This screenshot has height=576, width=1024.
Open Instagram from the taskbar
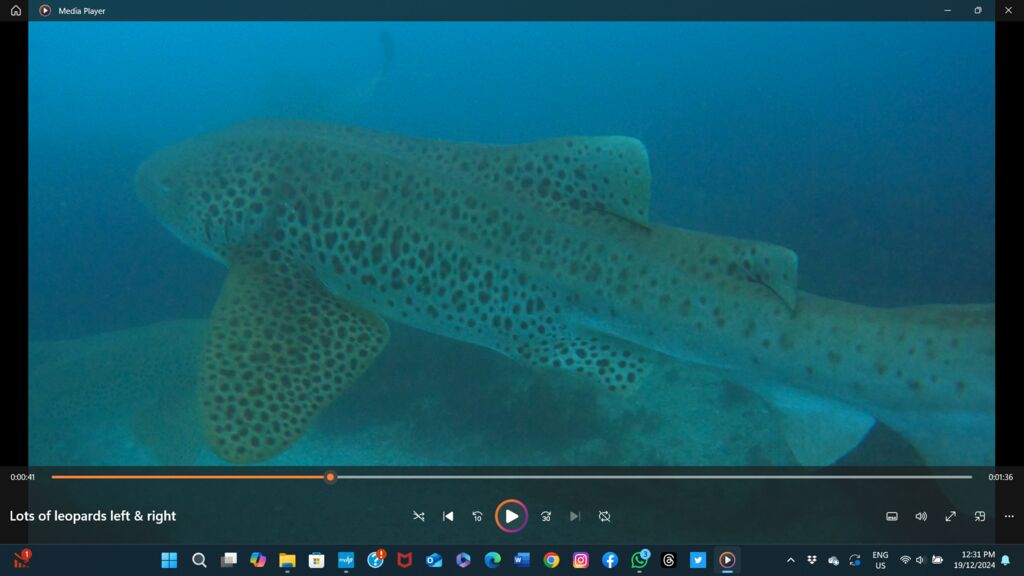581,560
